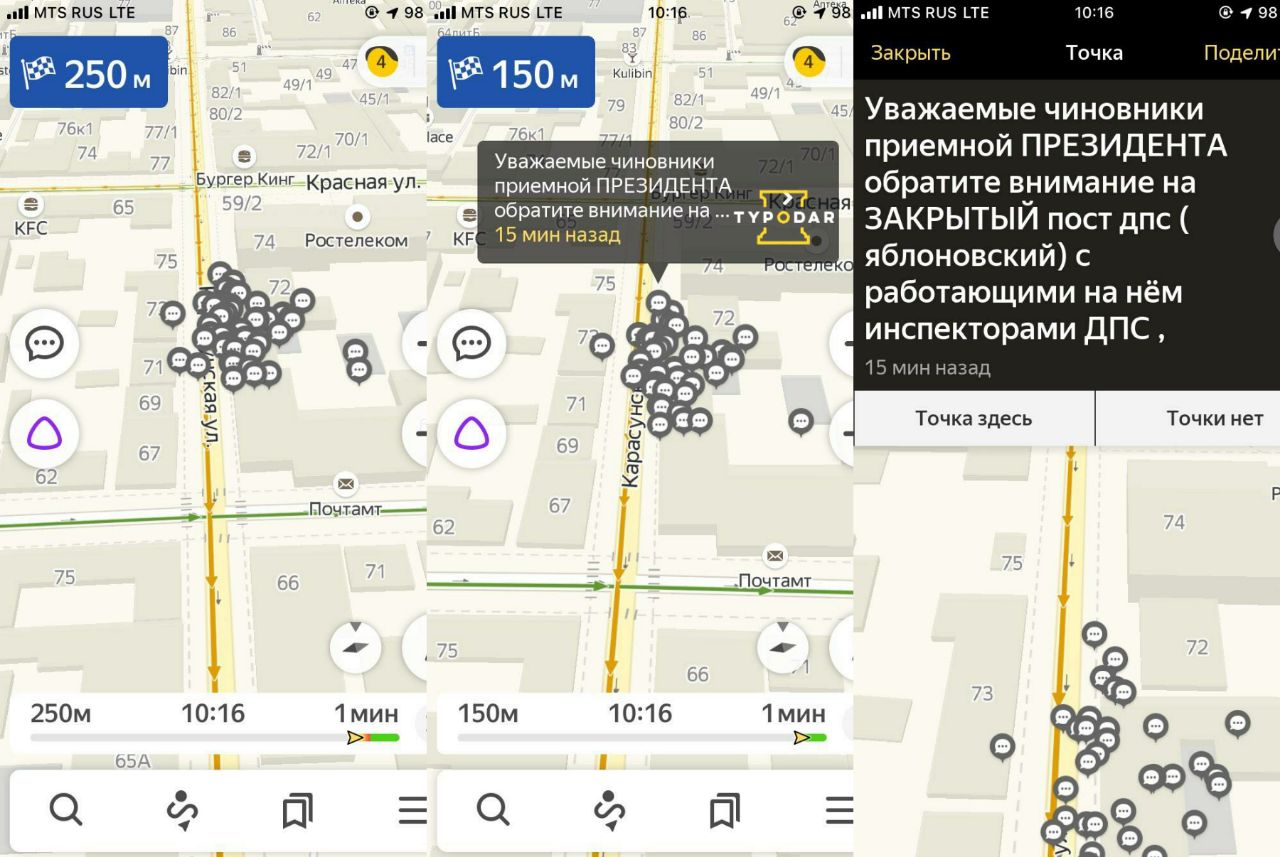The width and height of the screenshot is (1280, 857).
Task: Tap the route progress bar on the 150 м screen
Action: (642, 738)
